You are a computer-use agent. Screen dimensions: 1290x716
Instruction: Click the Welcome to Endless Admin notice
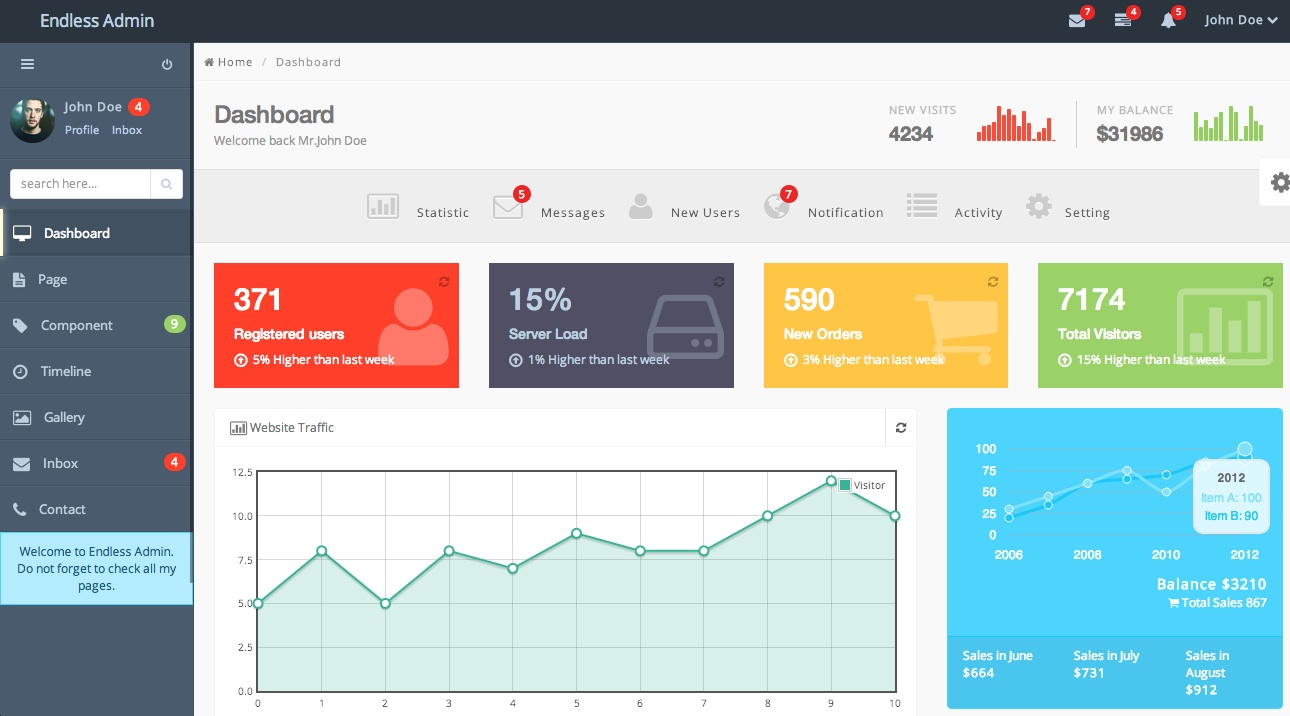click(97, 568)
